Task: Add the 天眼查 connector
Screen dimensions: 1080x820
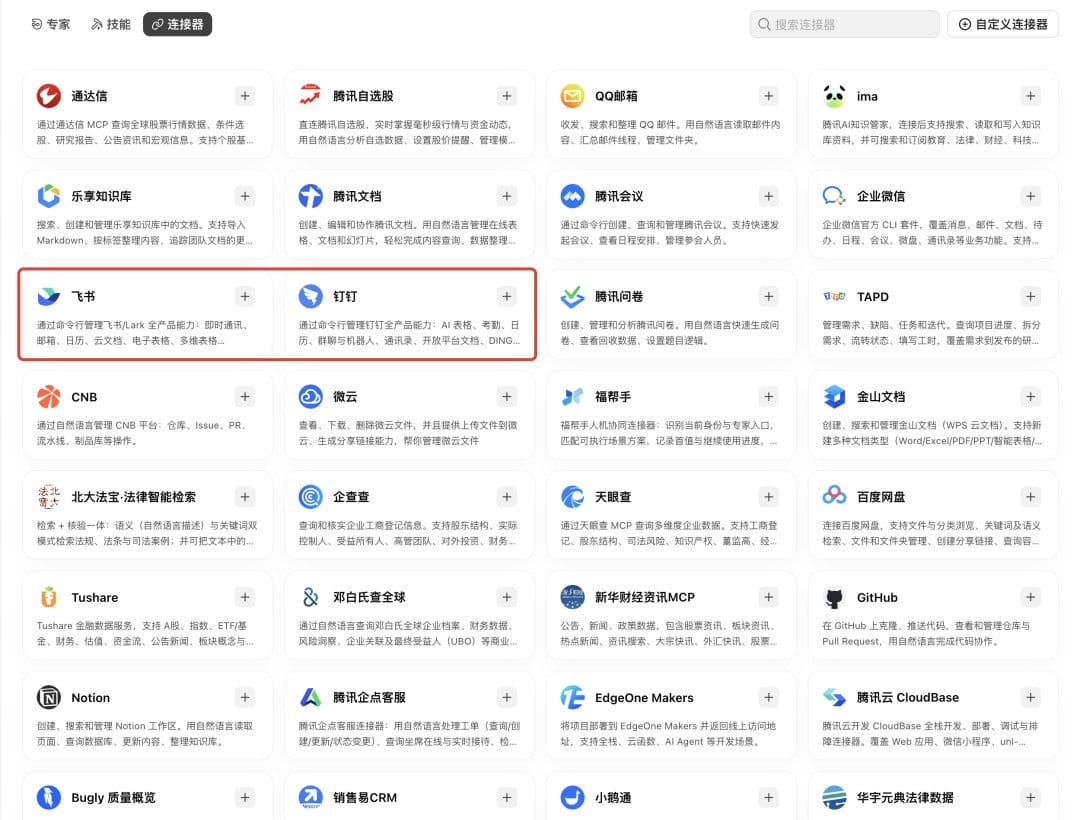Action: point(769,496)
